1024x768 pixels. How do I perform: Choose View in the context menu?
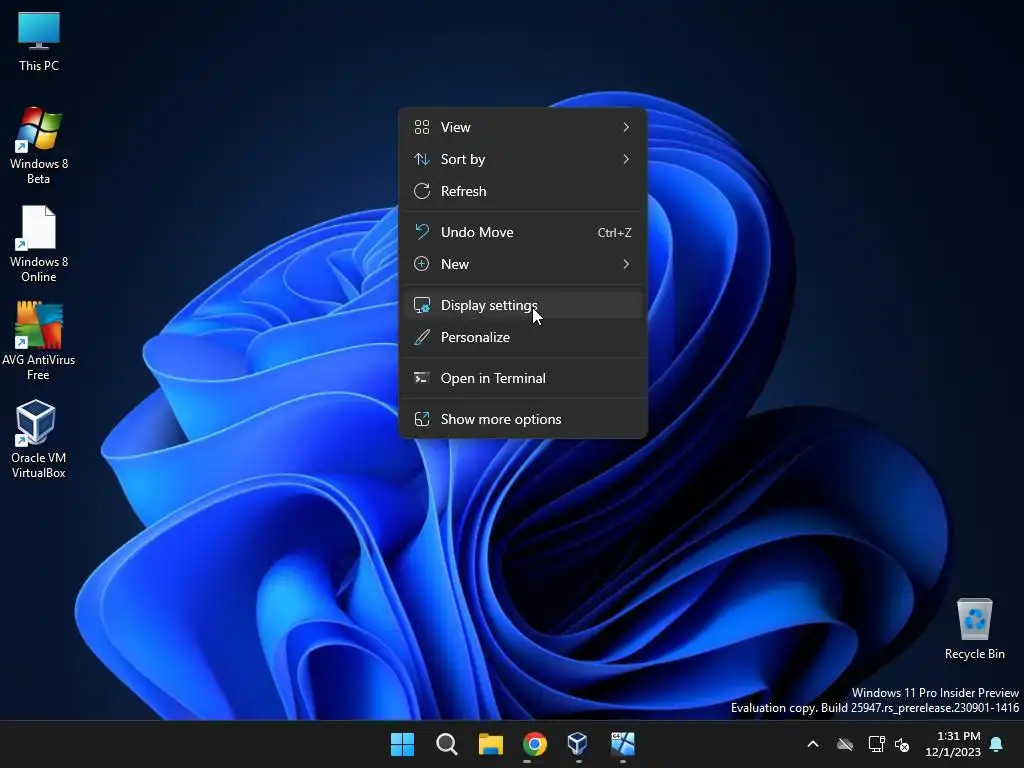[523, 127]
